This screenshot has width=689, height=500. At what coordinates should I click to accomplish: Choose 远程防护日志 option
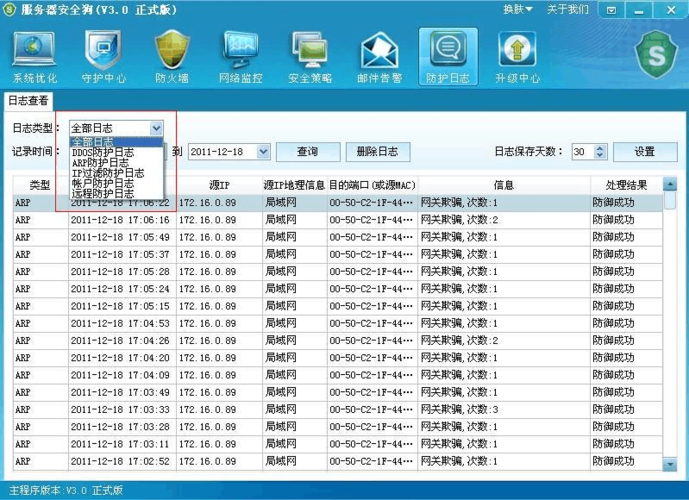coord(116,193)
